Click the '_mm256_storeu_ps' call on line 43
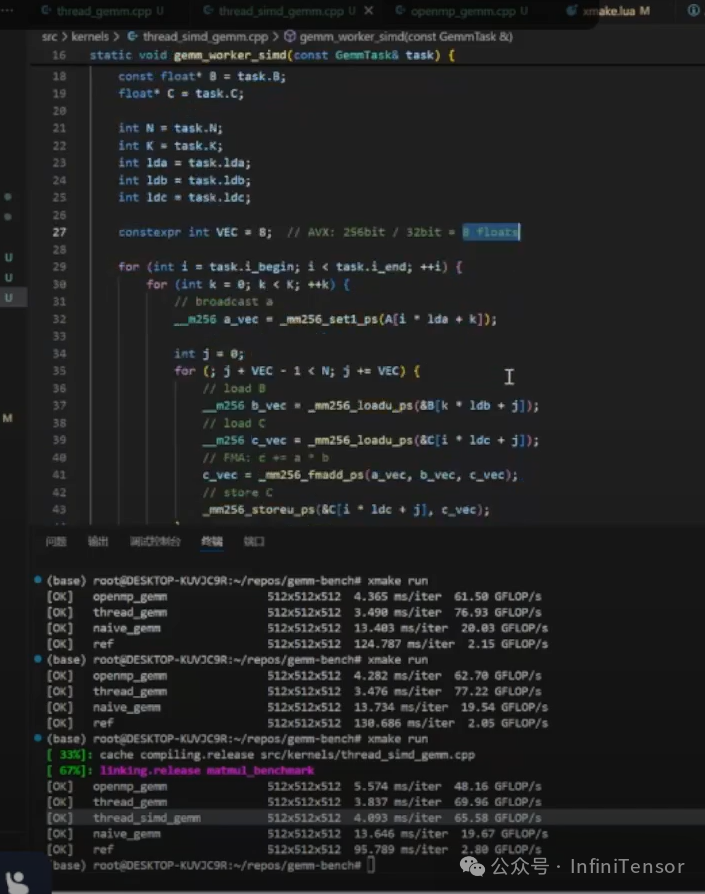Screen dimensions: 705x894 259,510
